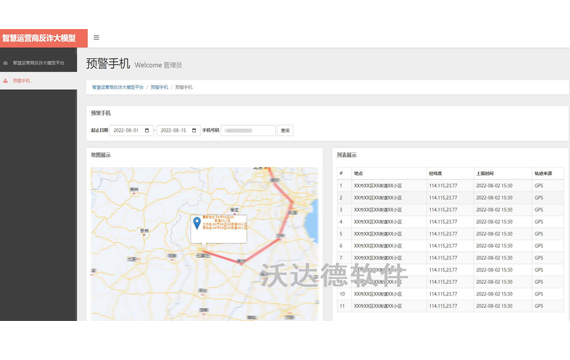The width and height of the screenshot is (570, 360).
Task: Click the 上报时间 column header
Action: point(503,173)
